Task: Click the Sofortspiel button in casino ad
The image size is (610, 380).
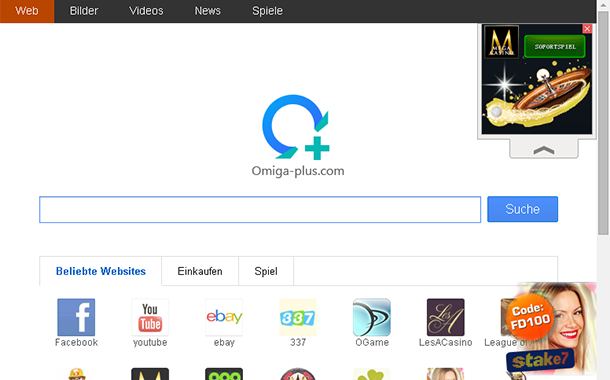Action: click(555, 47)
